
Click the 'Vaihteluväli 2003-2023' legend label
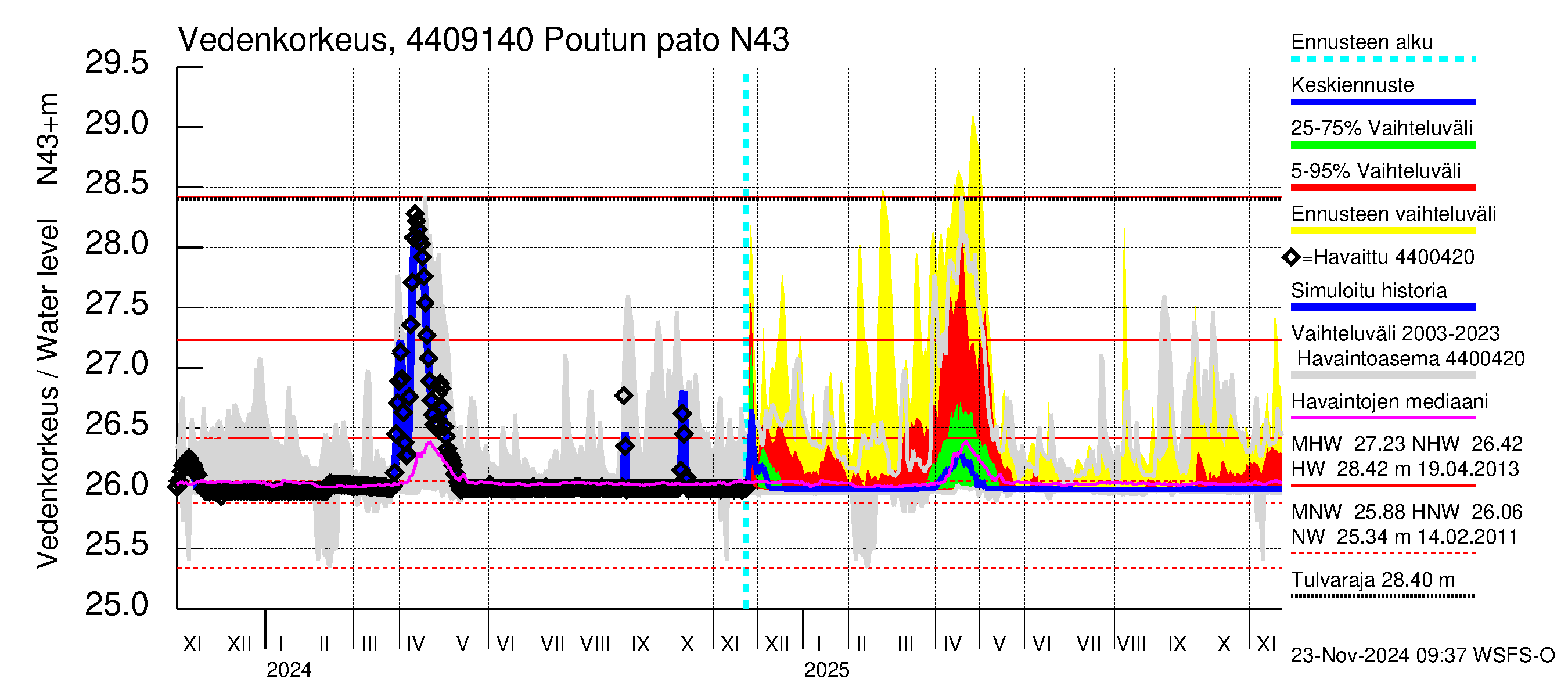(1395, 333)
